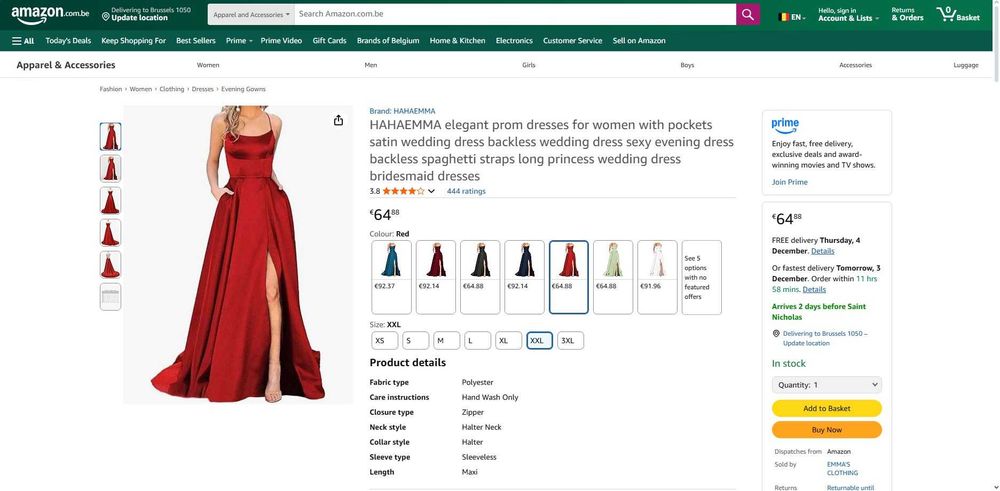
Task: Choose the white dress colour priced €91.96
Action: (x=658, y=277)
